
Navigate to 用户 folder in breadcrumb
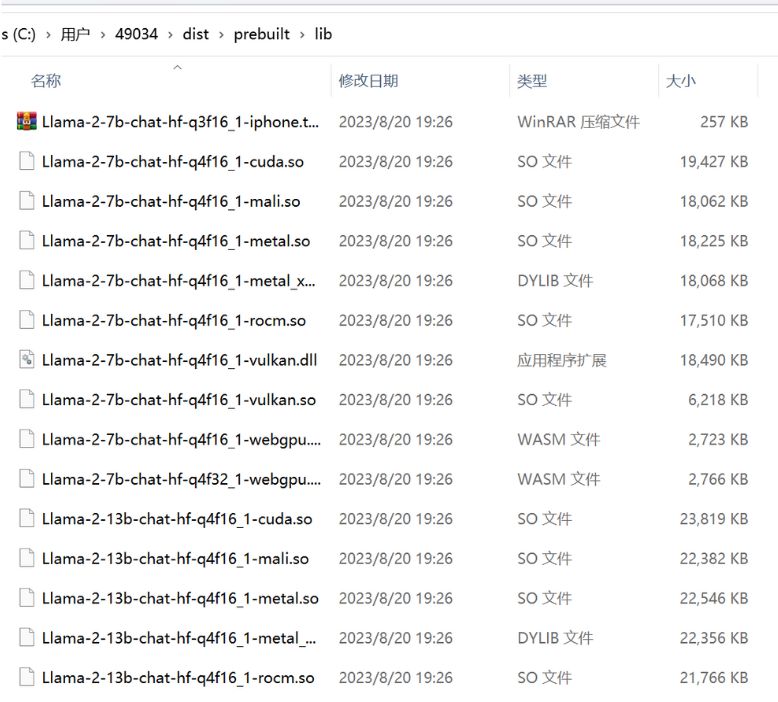point(75,34)
